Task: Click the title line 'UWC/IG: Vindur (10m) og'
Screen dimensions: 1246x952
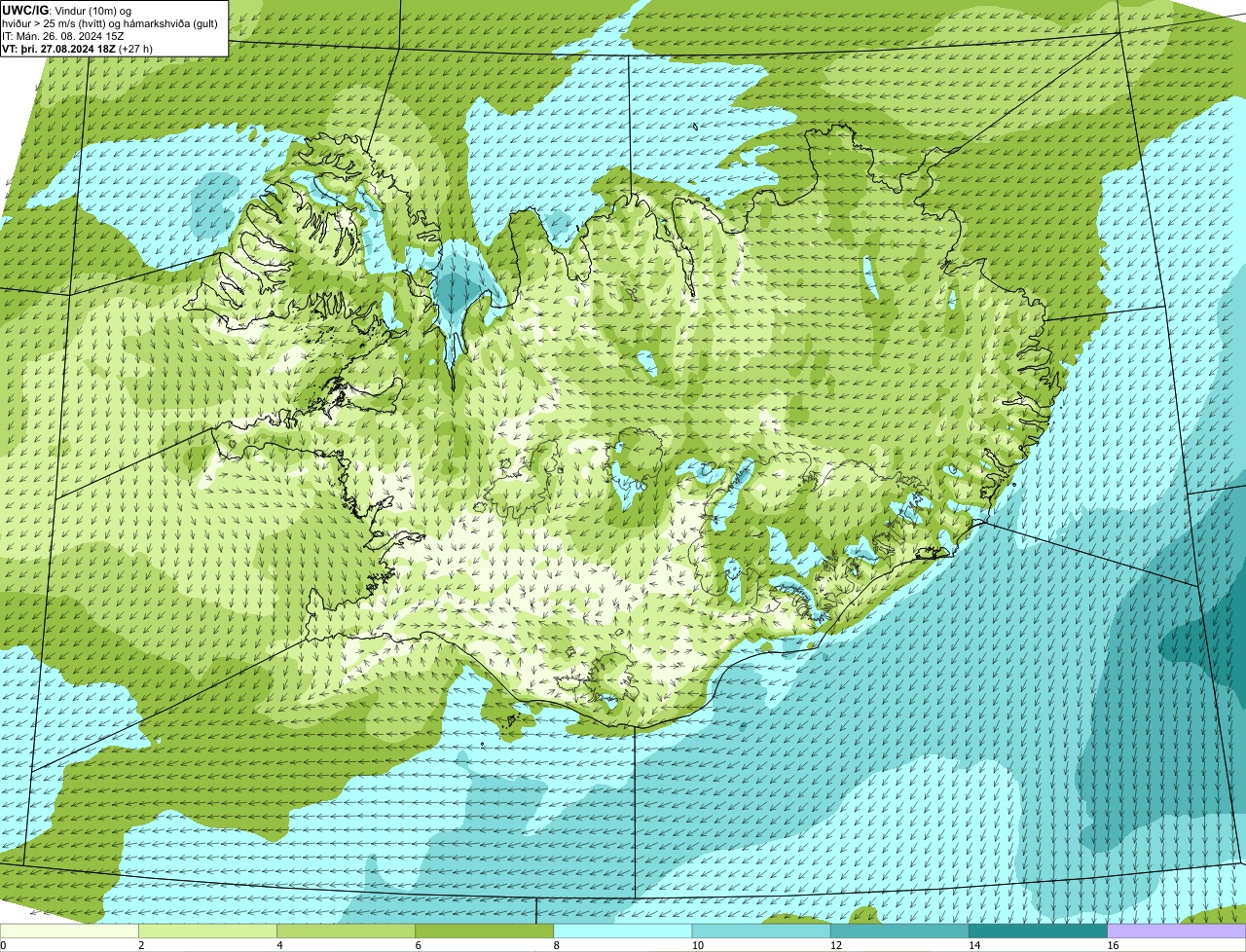Action: tap(67, 10)
